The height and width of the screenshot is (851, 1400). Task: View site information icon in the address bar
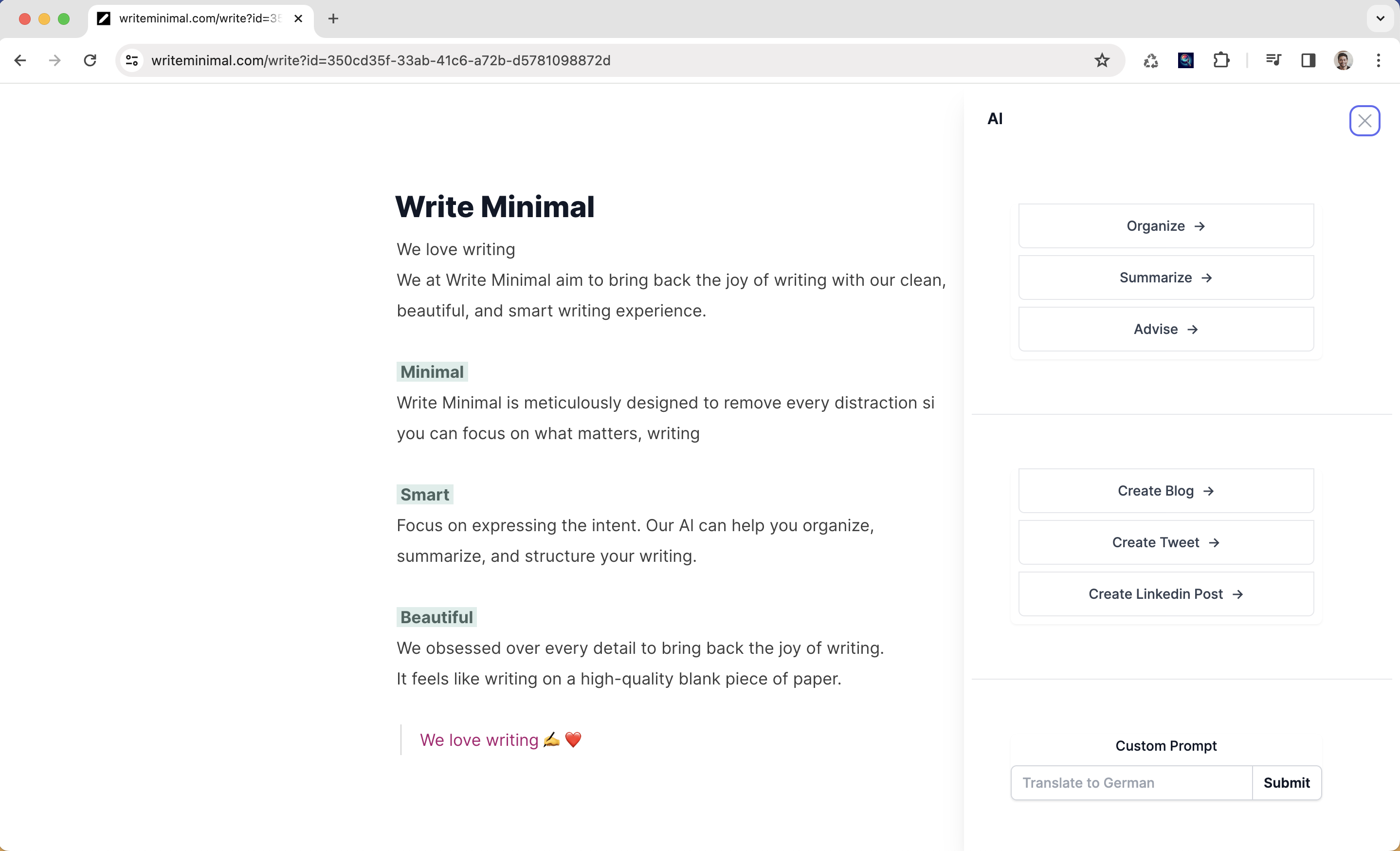pos(132,60)
